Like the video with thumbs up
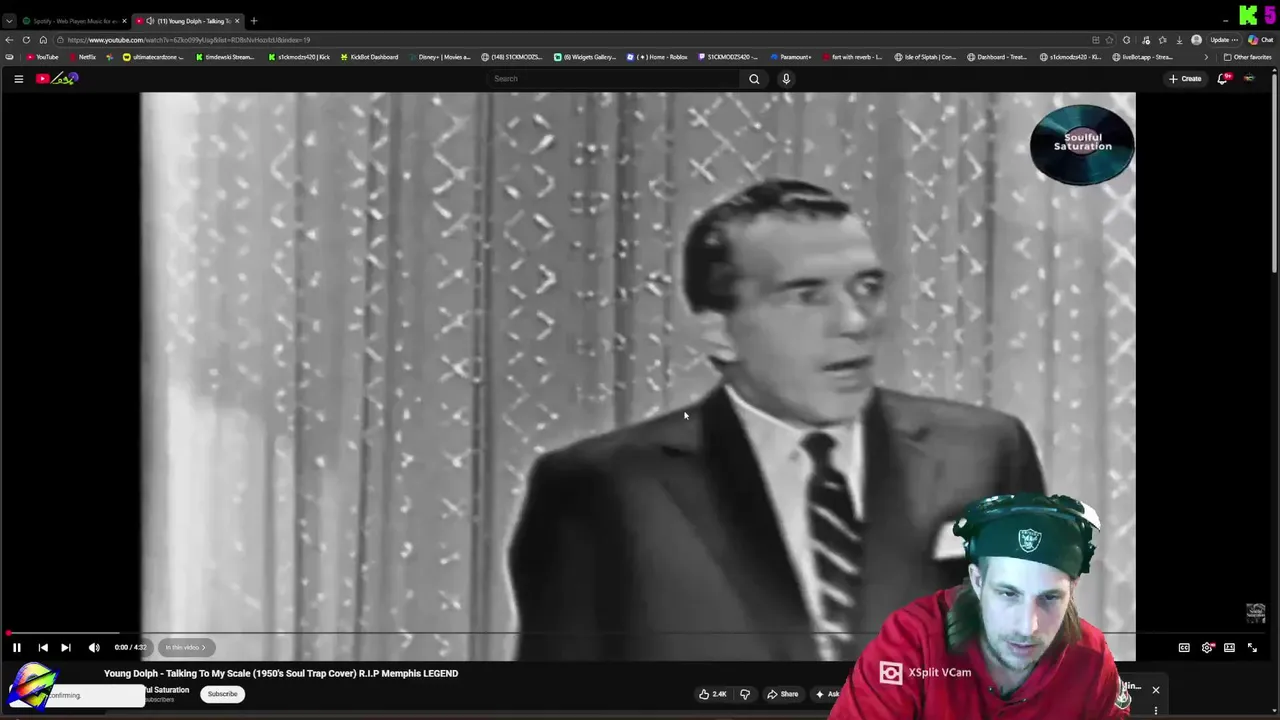The image size is (1280, 720). pos(713,694)
